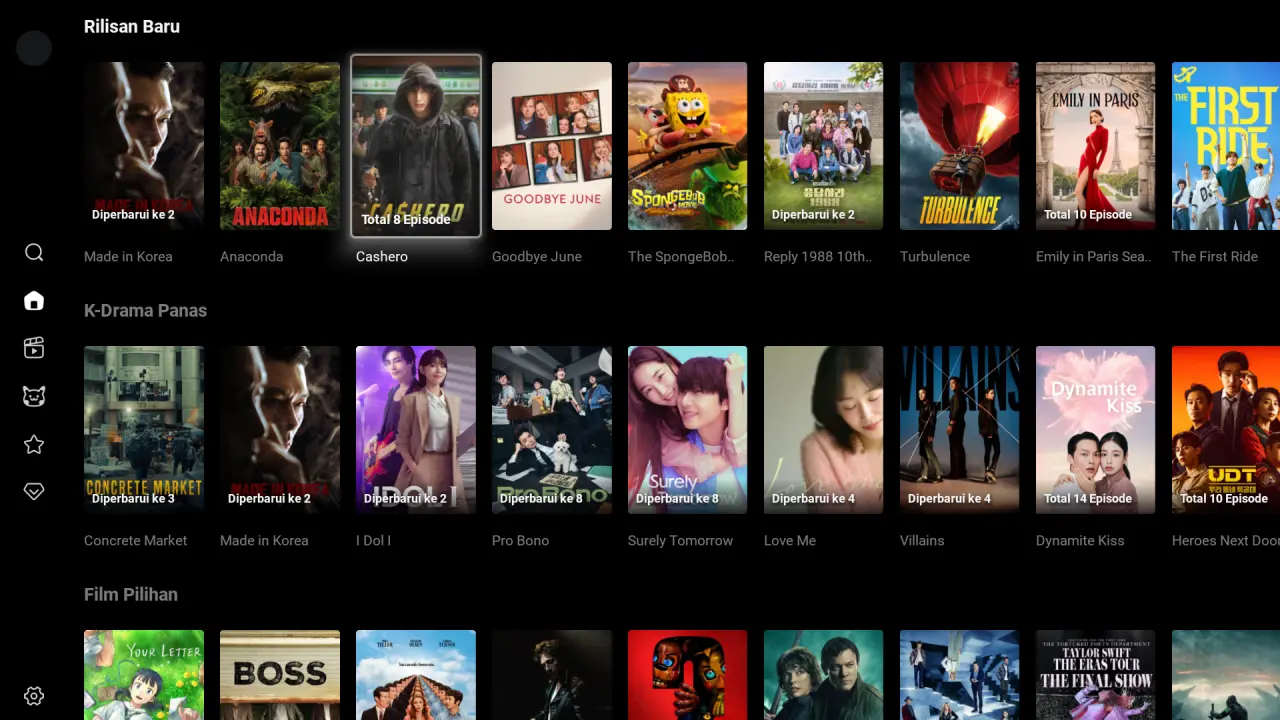Click the Reply 1988 10th.. title

tap(818, 256)
